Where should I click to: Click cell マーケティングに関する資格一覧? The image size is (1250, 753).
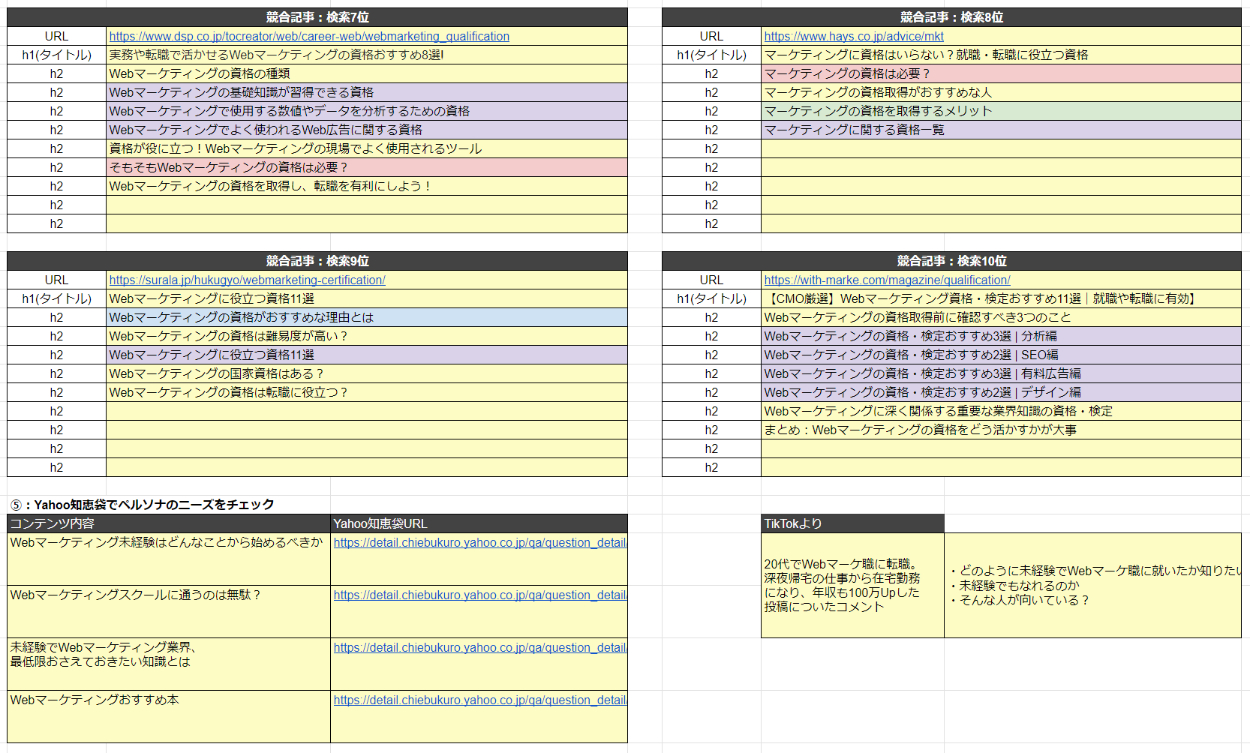coord(853,130)
